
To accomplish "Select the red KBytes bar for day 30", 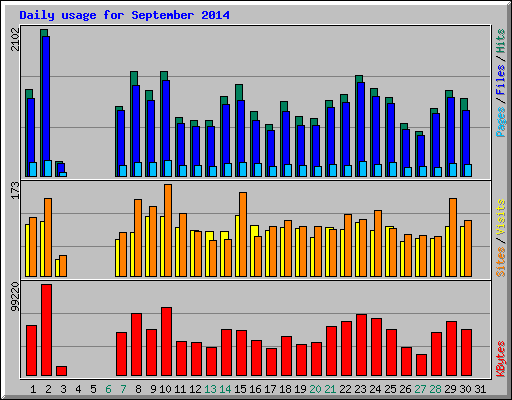I will coord(466,353).
